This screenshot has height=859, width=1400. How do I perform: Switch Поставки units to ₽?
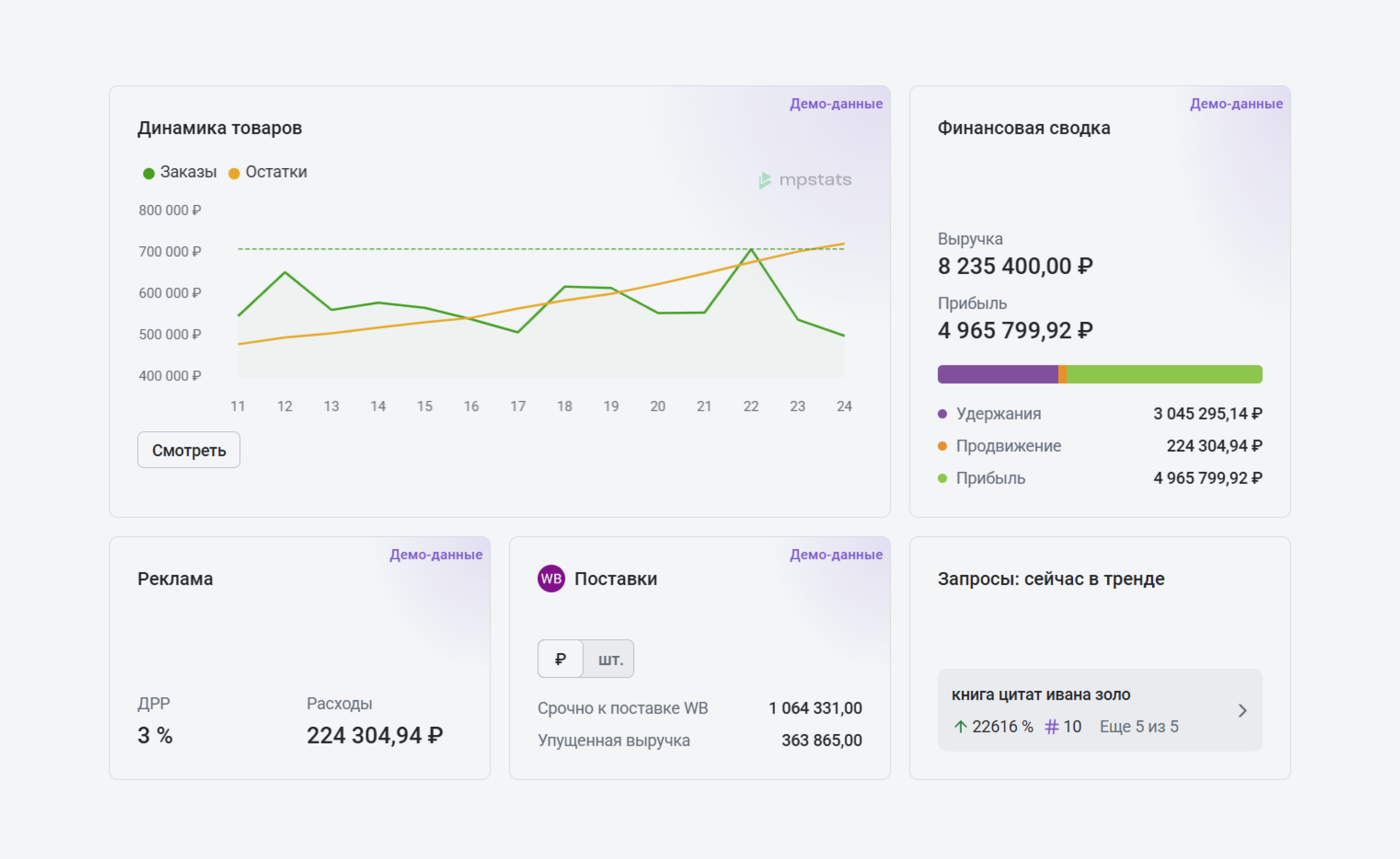(560, 659)
